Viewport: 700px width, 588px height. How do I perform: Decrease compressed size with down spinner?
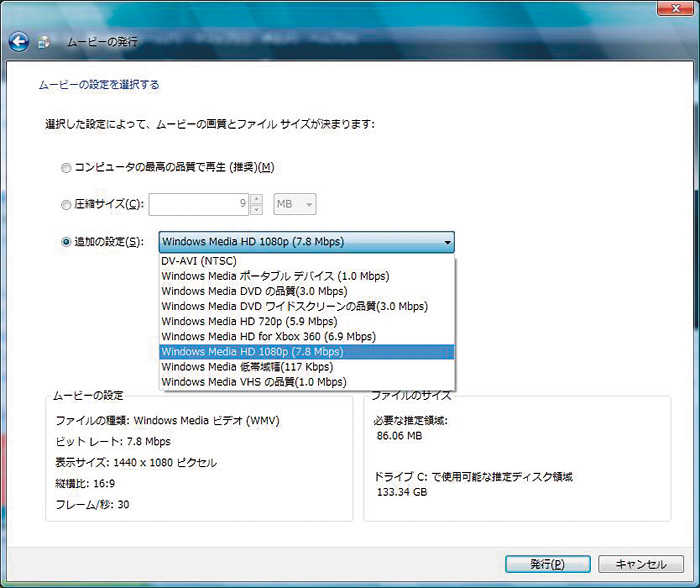256,210
